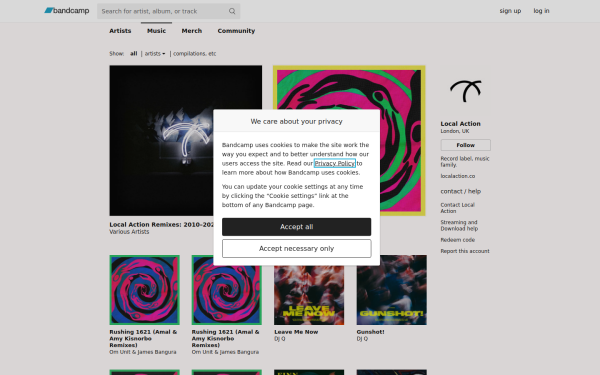Follow the Local Action label
This screenshot has height=375, width=600.
(x=465, y=145)
